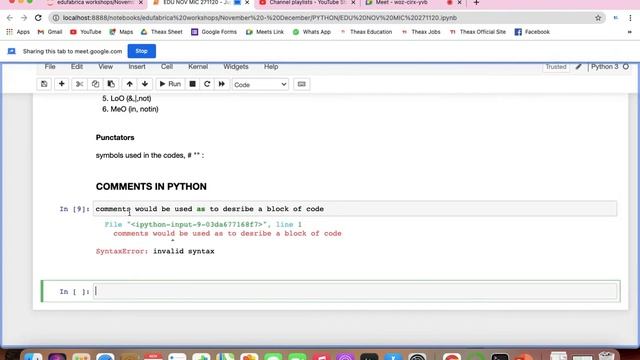Open the Meets Link bookmark
The width and height of the screenshot is (640, 360).
point(264,32)
